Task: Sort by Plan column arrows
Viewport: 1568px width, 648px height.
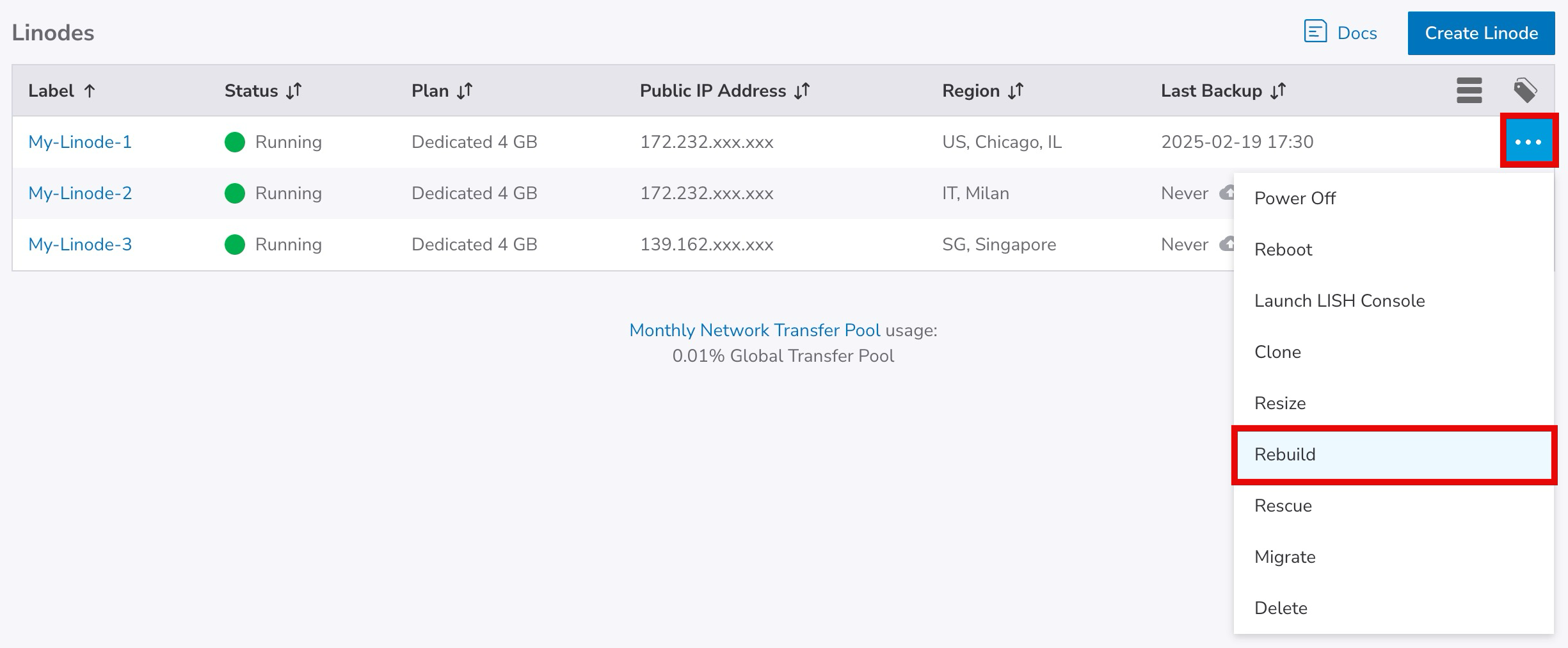Action: coord(465,91)
